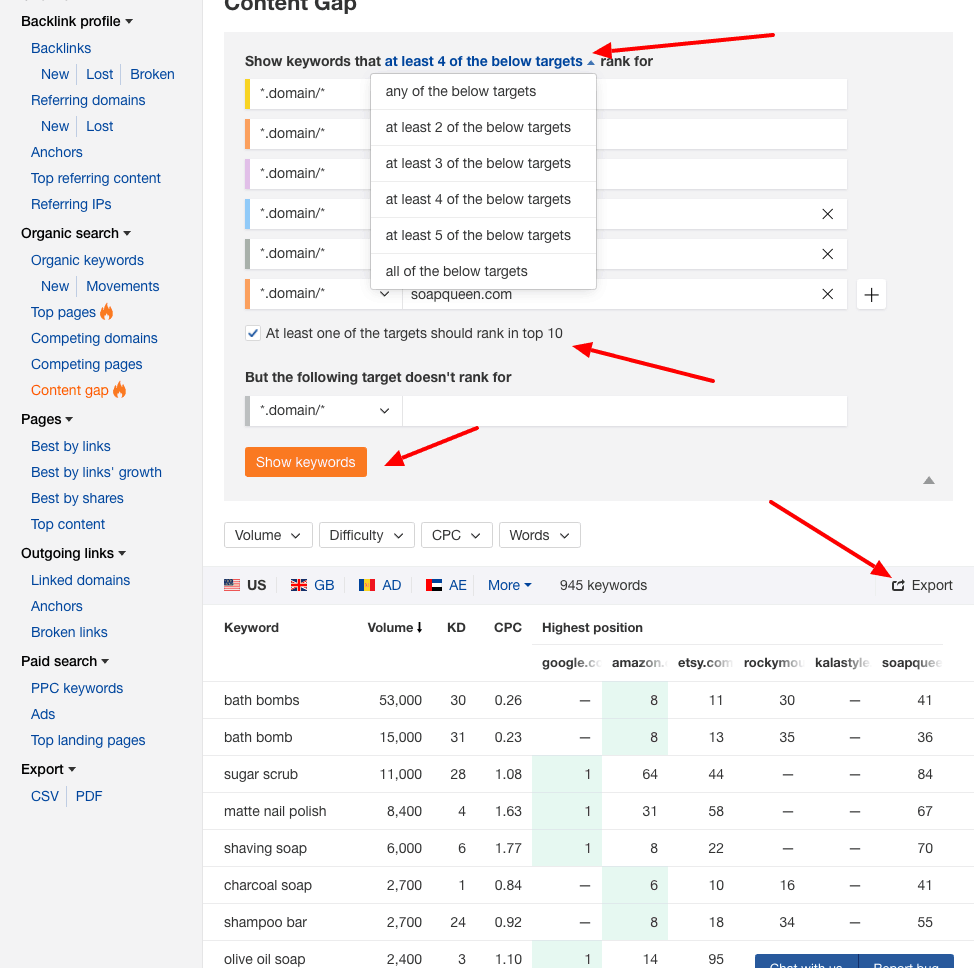Open Competing domains in the sidebar
The width and height of the screenshot is (974, 968).
click(94, 338)
